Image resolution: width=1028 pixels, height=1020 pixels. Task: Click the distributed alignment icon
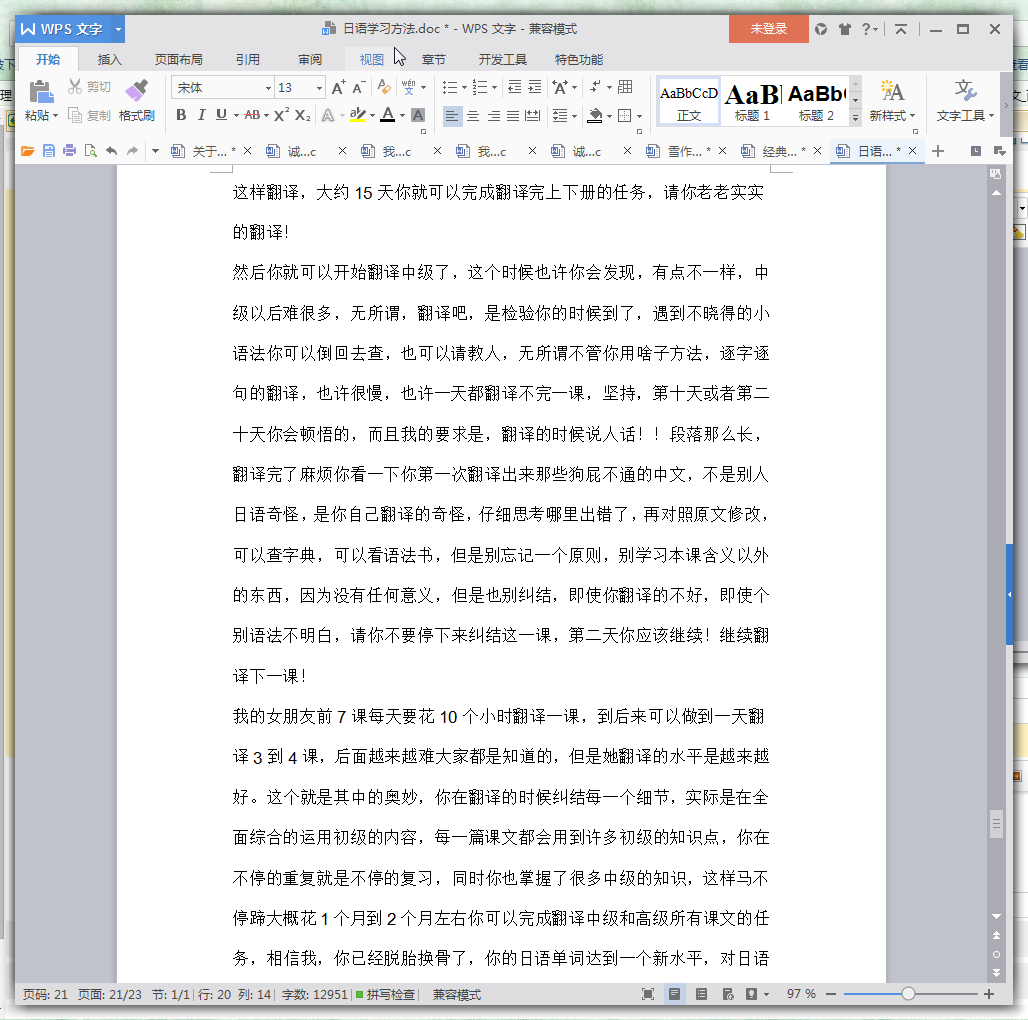[x=533, y=116]
